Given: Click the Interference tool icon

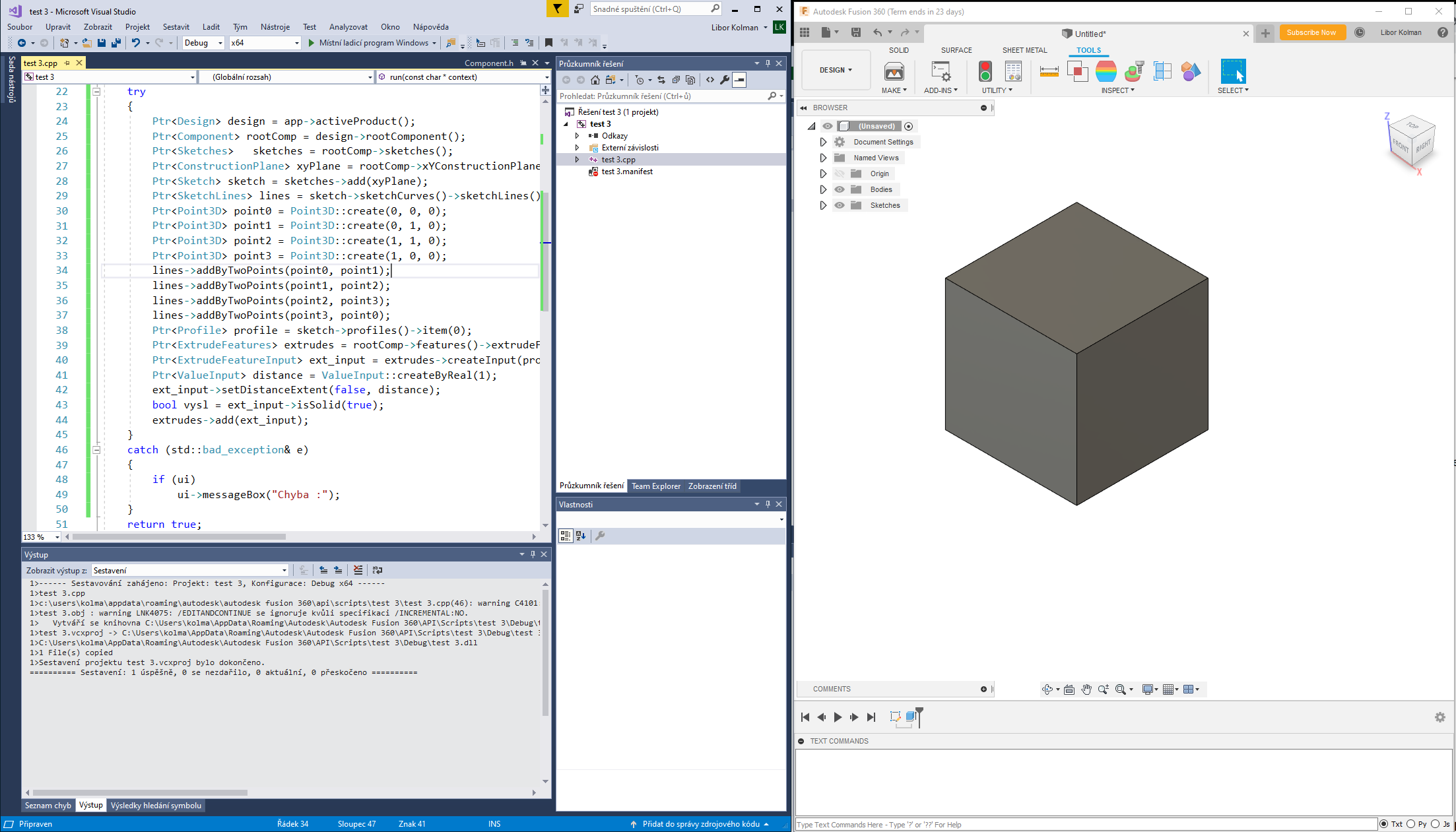Looking at the screenshot, I should coord(1077,71).
